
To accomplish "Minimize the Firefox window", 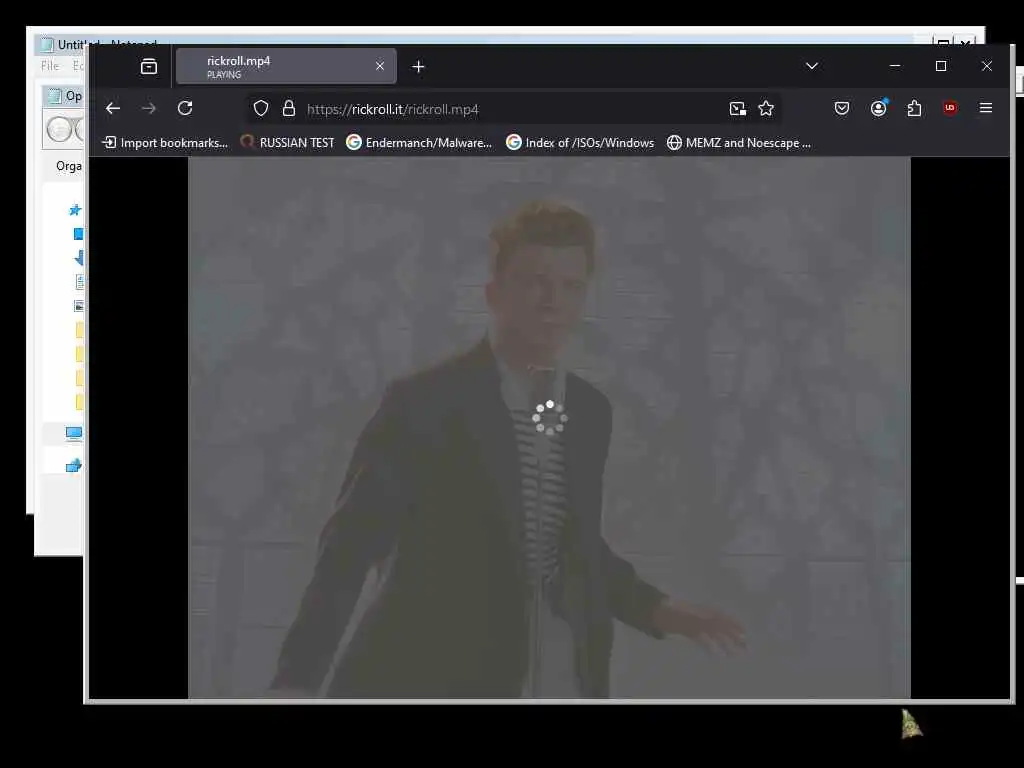I will pyautogui.click(x=895, y=66).
